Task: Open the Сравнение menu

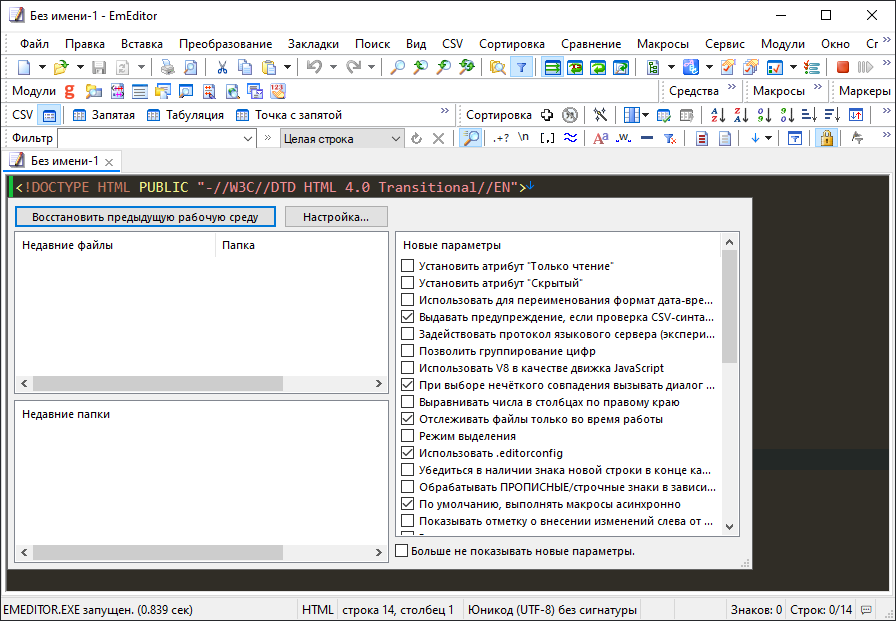Action: tap(590, 43)
